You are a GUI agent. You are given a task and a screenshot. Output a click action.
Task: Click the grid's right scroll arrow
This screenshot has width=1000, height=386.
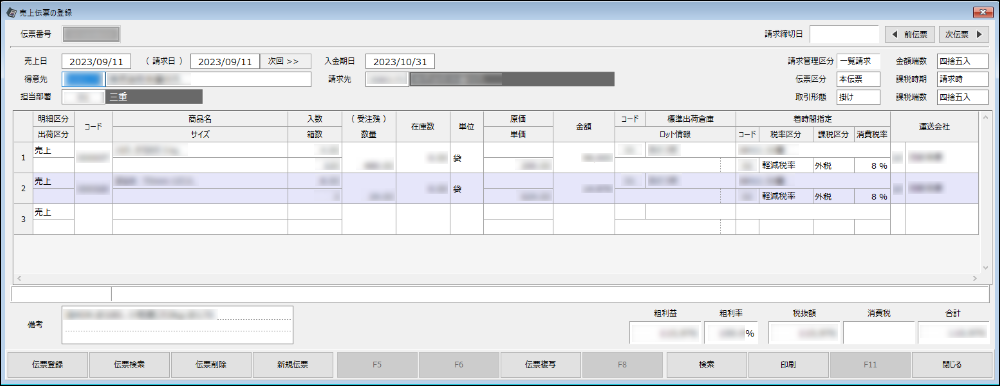point(974,279)
